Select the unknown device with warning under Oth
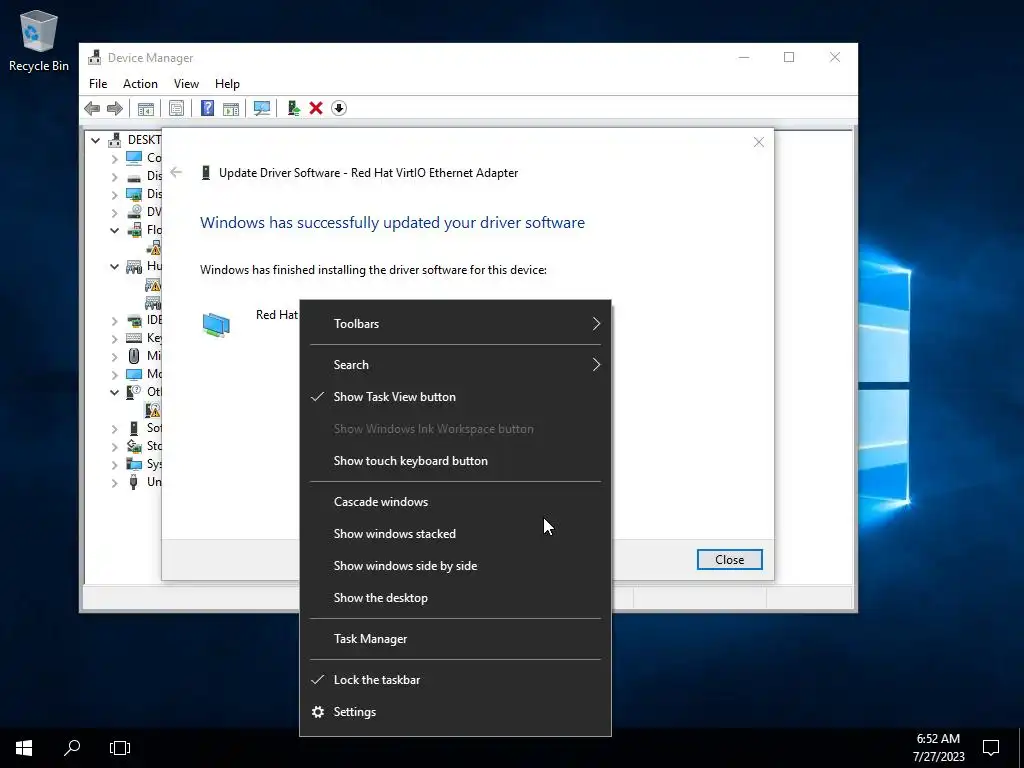The image size is (1024, 768). coord(153,410)
